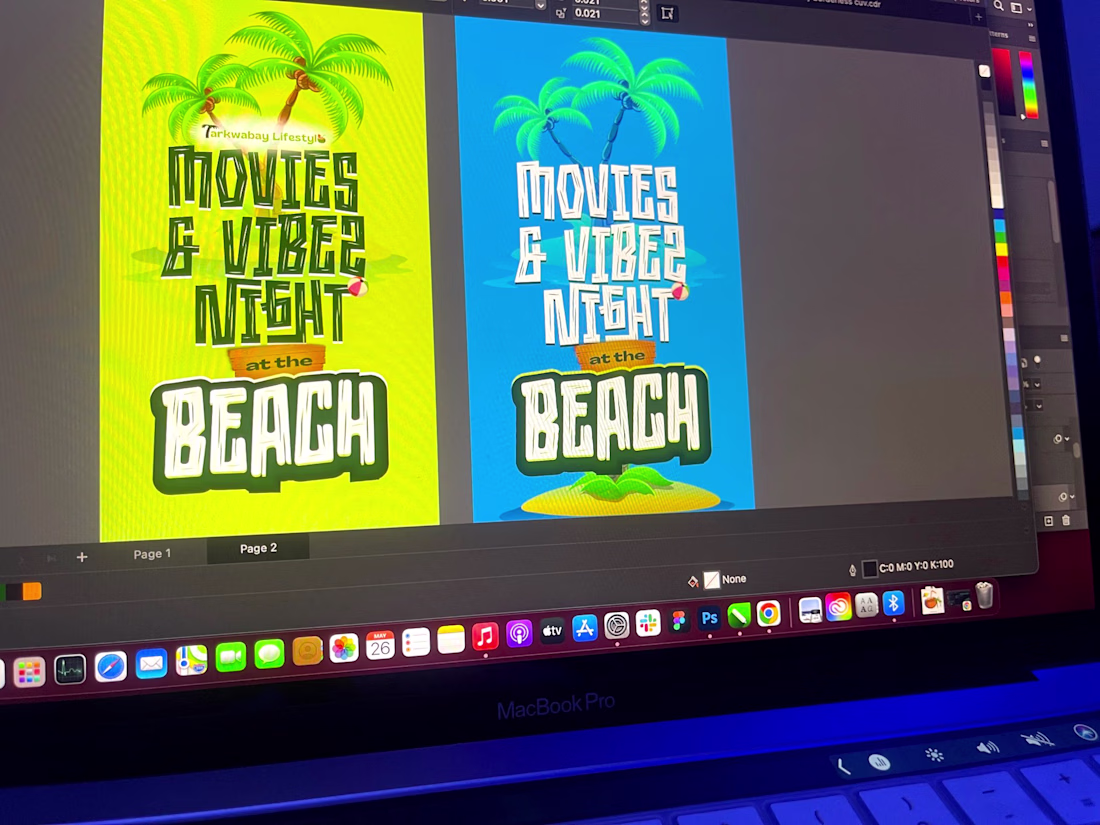1100x825 pixels.
Task: Open Slack from the Dock
Action: (648, 623)
